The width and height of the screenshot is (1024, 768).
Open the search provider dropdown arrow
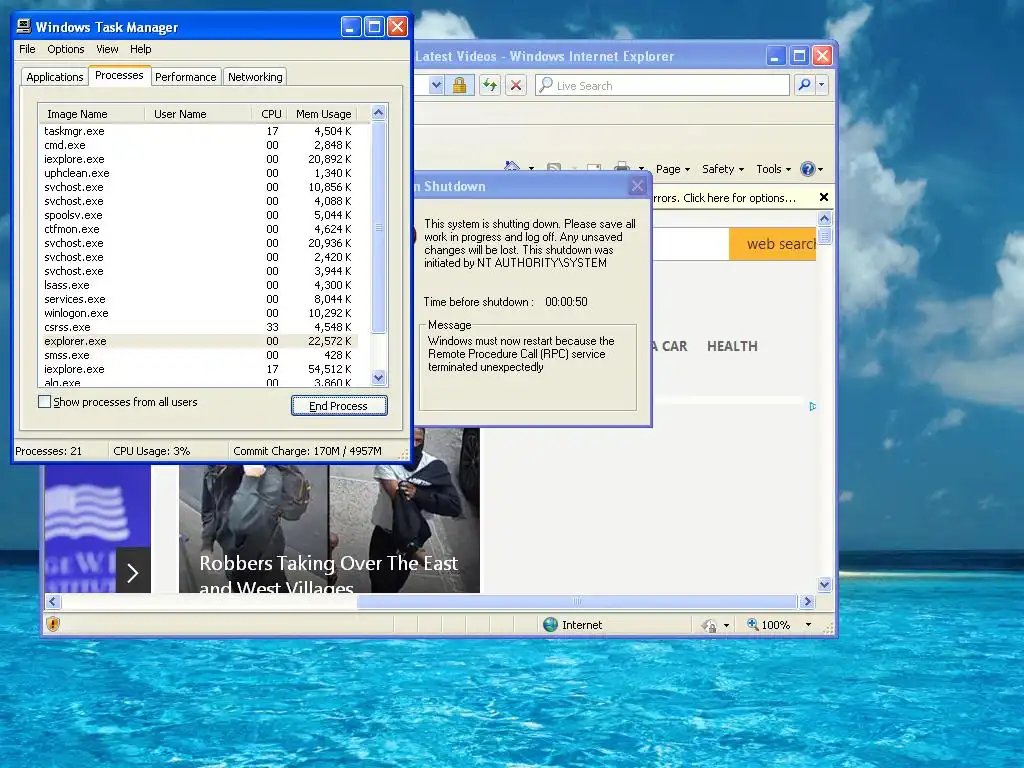(x=822, y=85)
